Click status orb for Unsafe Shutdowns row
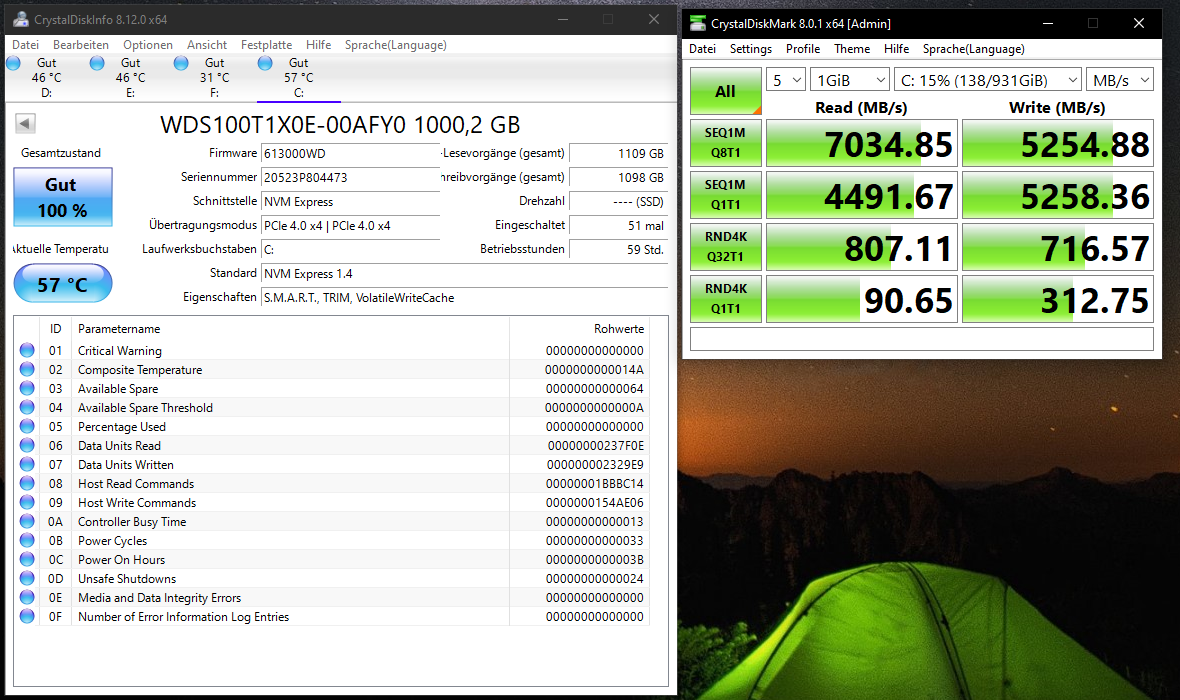Image resolution: width=1180 pixels, height=700 pixels. point(27,578)
